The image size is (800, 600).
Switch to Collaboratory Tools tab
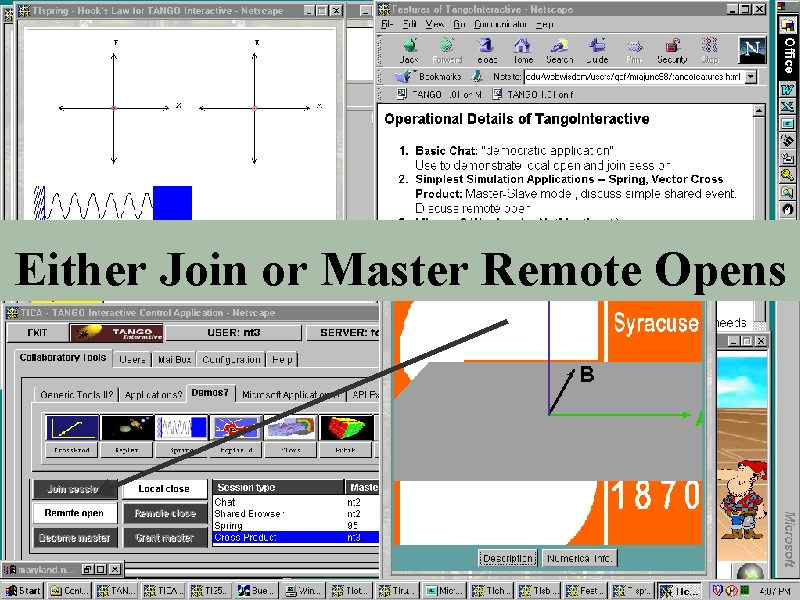[x=62, y=358]
